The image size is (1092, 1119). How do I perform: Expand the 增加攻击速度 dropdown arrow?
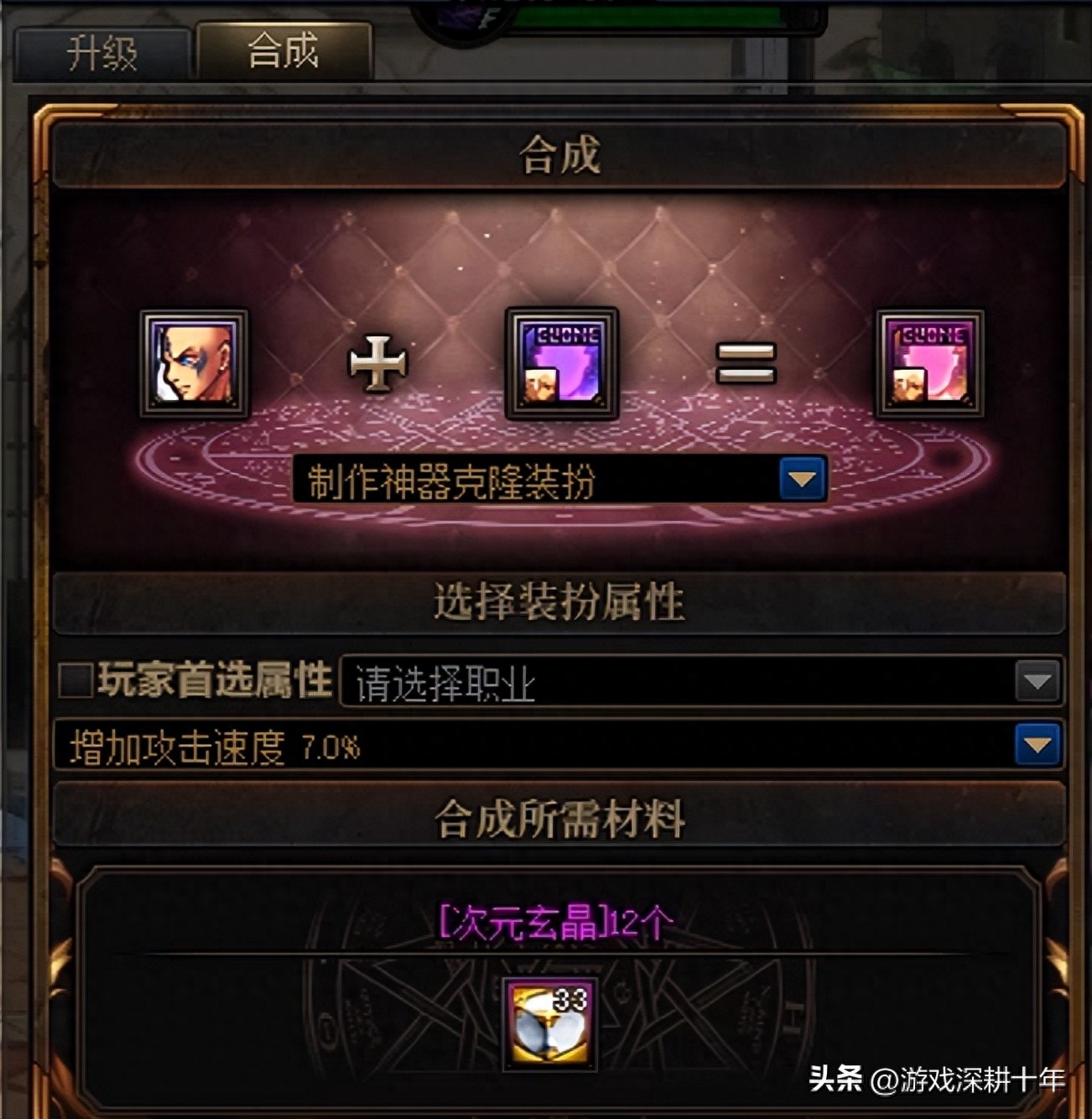click(x=1038, y=744)
